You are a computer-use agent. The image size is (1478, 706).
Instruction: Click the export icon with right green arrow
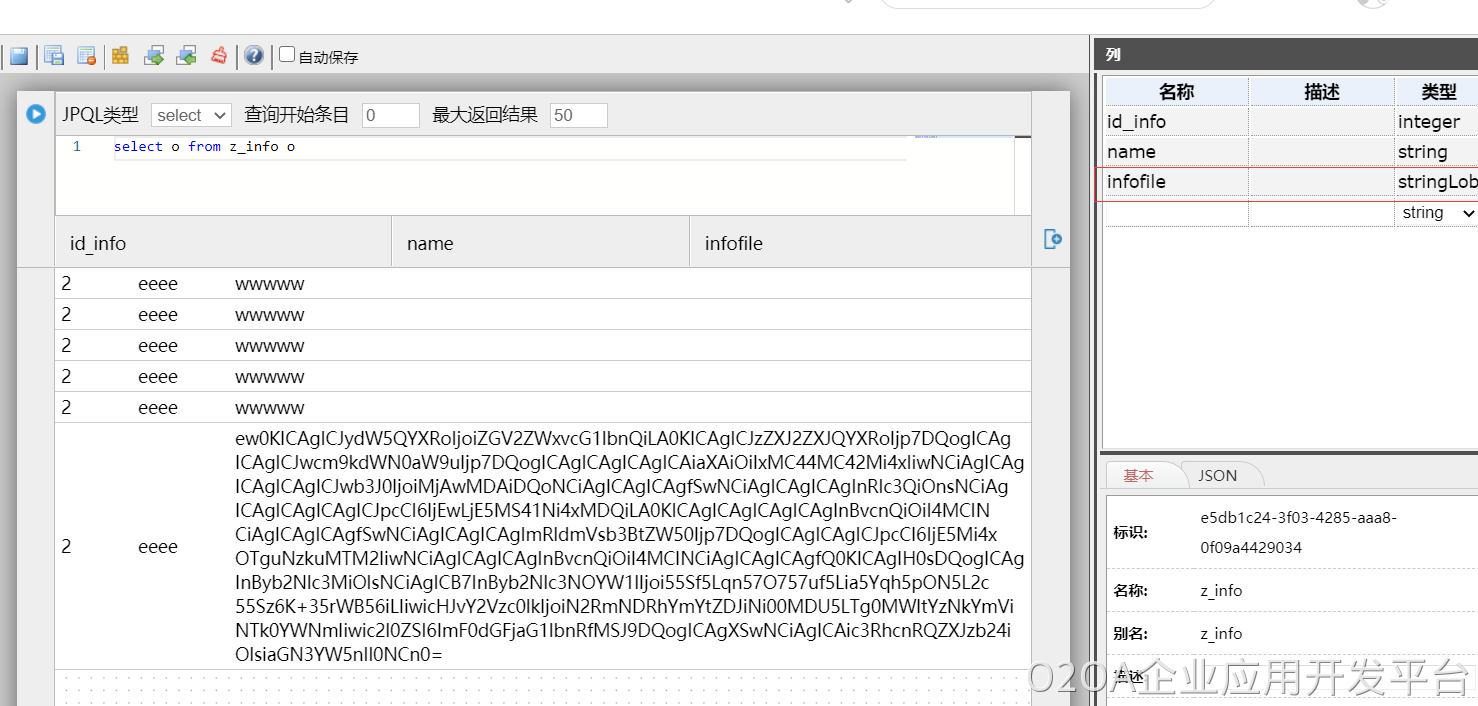coord(154,56)
